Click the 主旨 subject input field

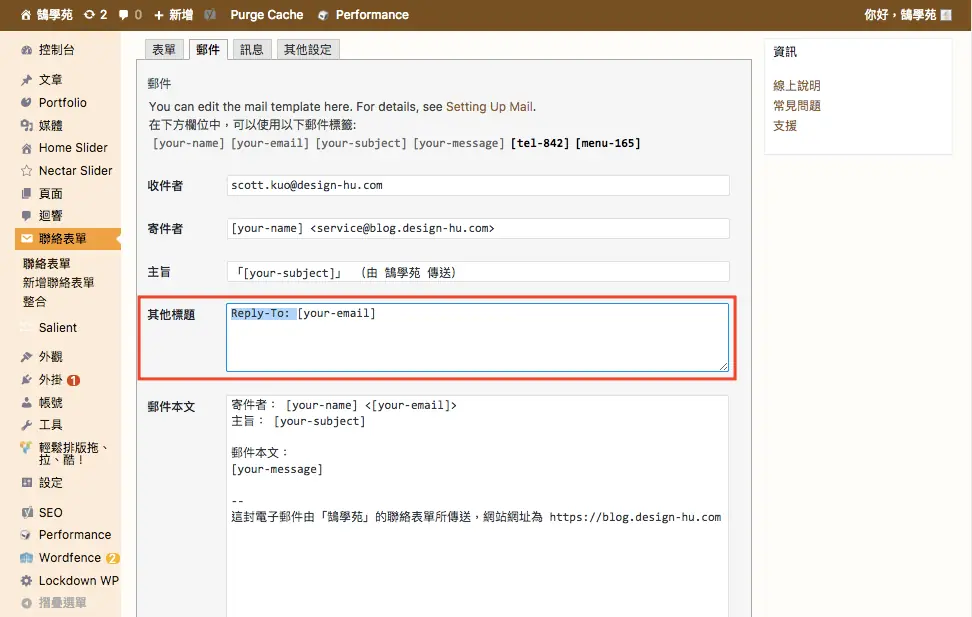point(478,272)
